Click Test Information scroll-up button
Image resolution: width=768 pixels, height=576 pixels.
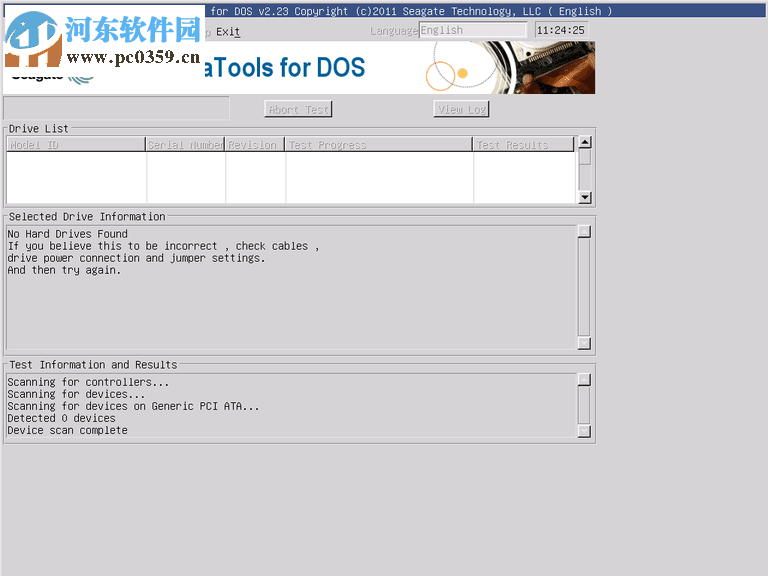coord(584,380)
